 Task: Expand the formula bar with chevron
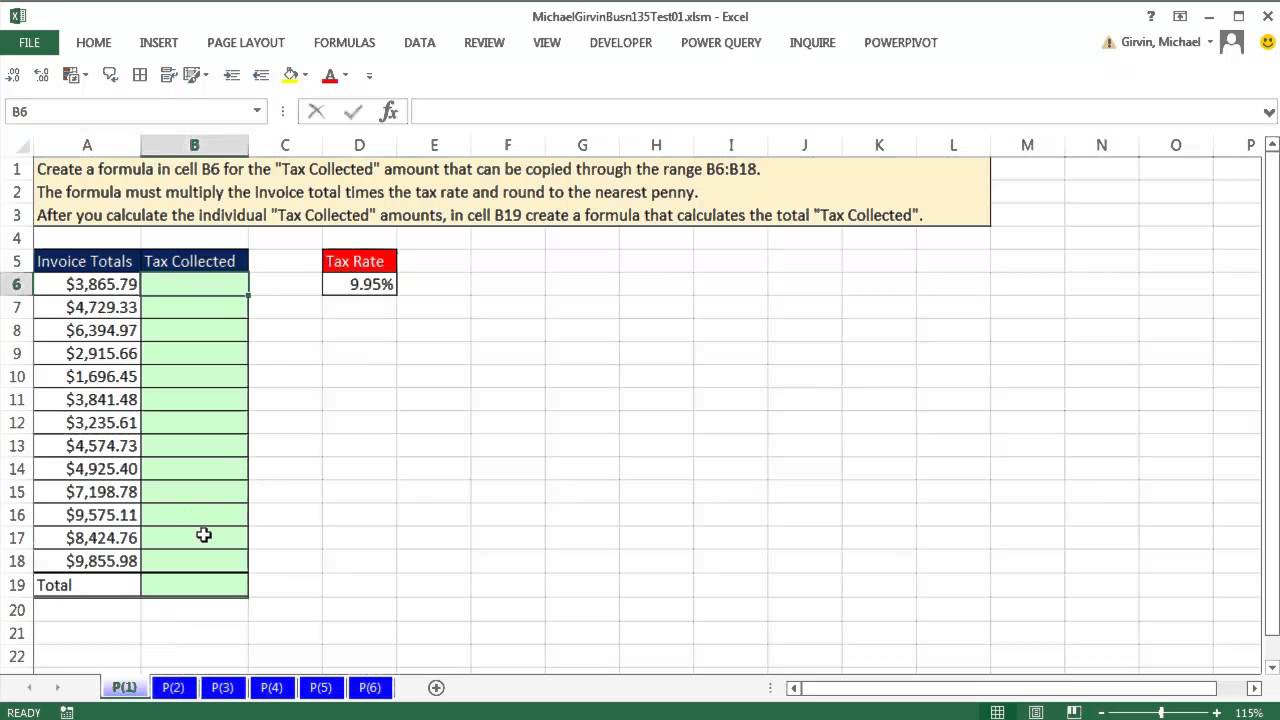1269,112
